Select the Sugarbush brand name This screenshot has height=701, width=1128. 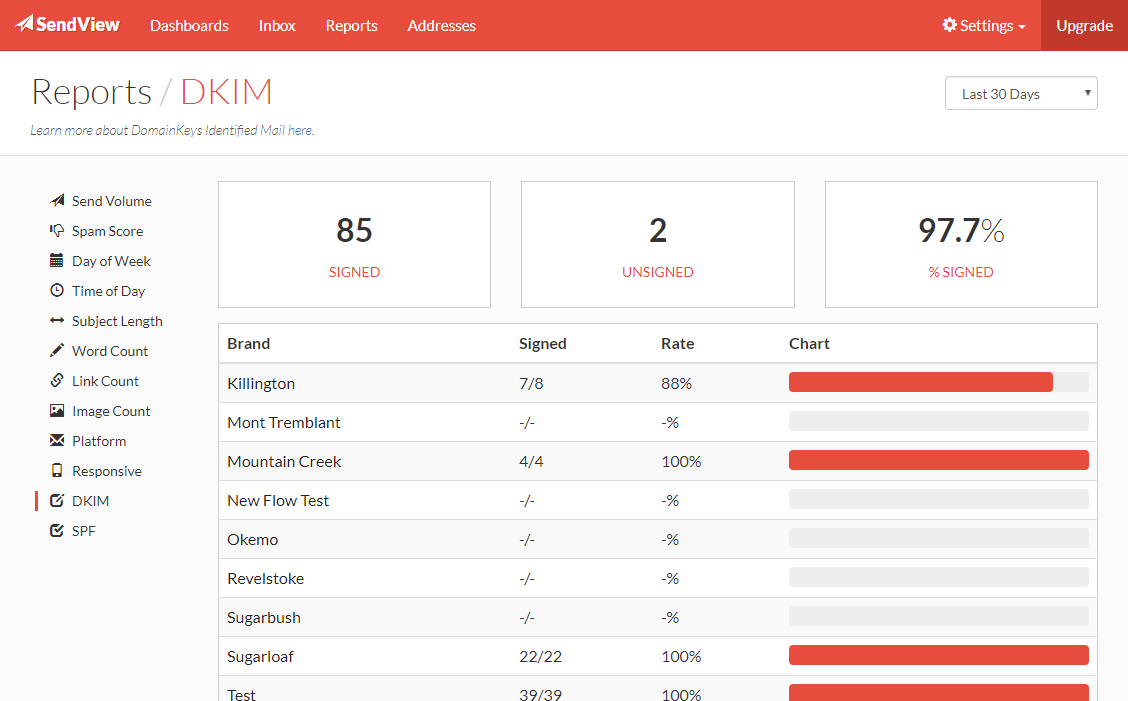[x=264, y=618]
